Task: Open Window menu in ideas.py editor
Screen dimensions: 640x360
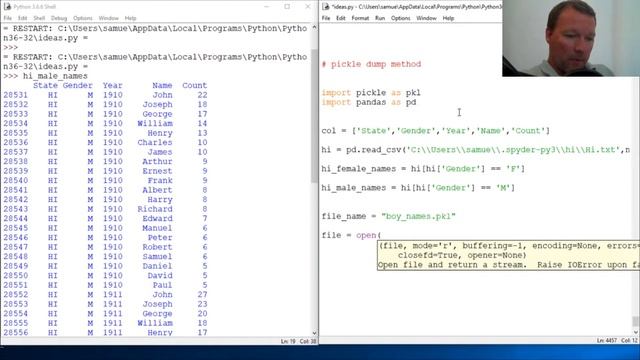Action: tap(426, 18)
